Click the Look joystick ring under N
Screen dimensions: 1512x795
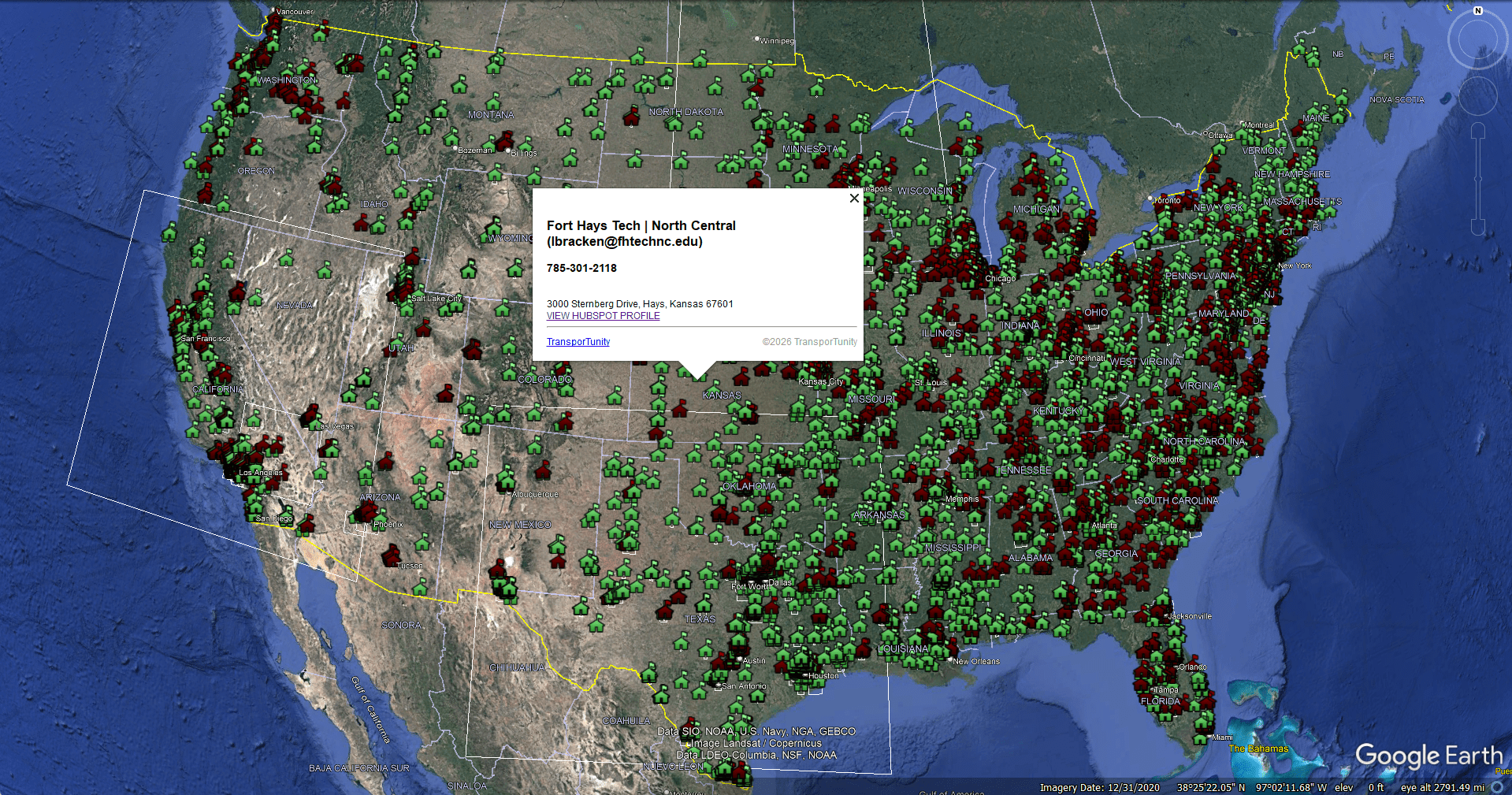(x=1477, y=41)
